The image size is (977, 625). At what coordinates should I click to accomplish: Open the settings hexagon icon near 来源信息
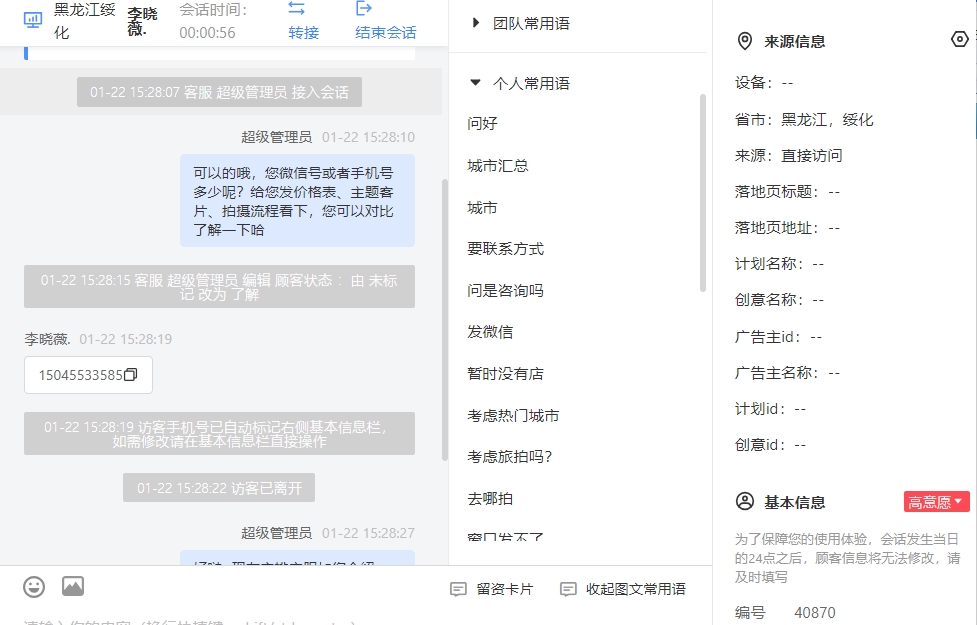tap(960, 39)
